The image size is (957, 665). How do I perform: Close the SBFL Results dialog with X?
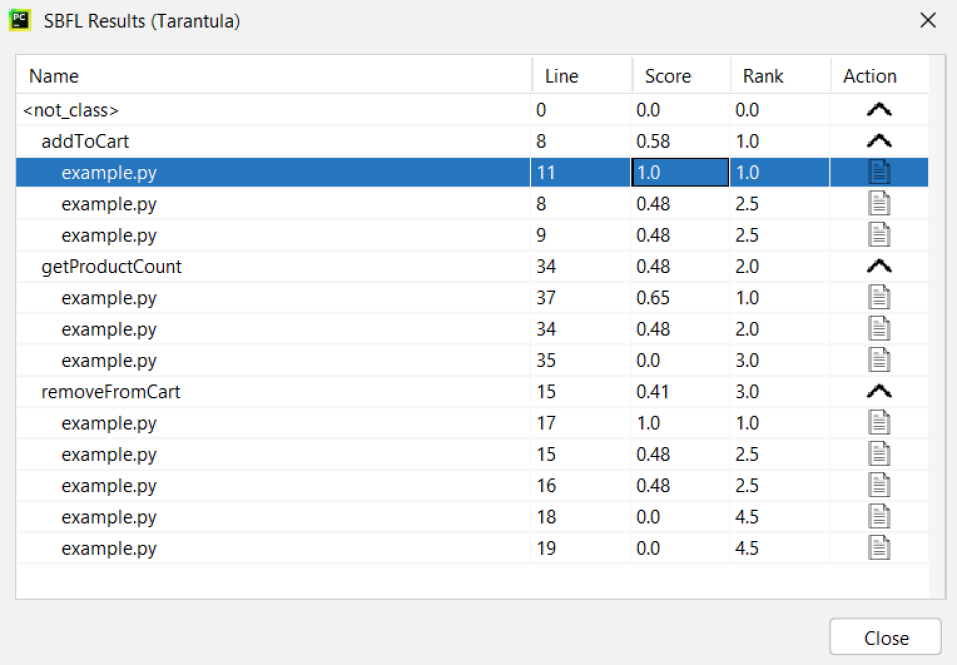(x=928, y=20)
